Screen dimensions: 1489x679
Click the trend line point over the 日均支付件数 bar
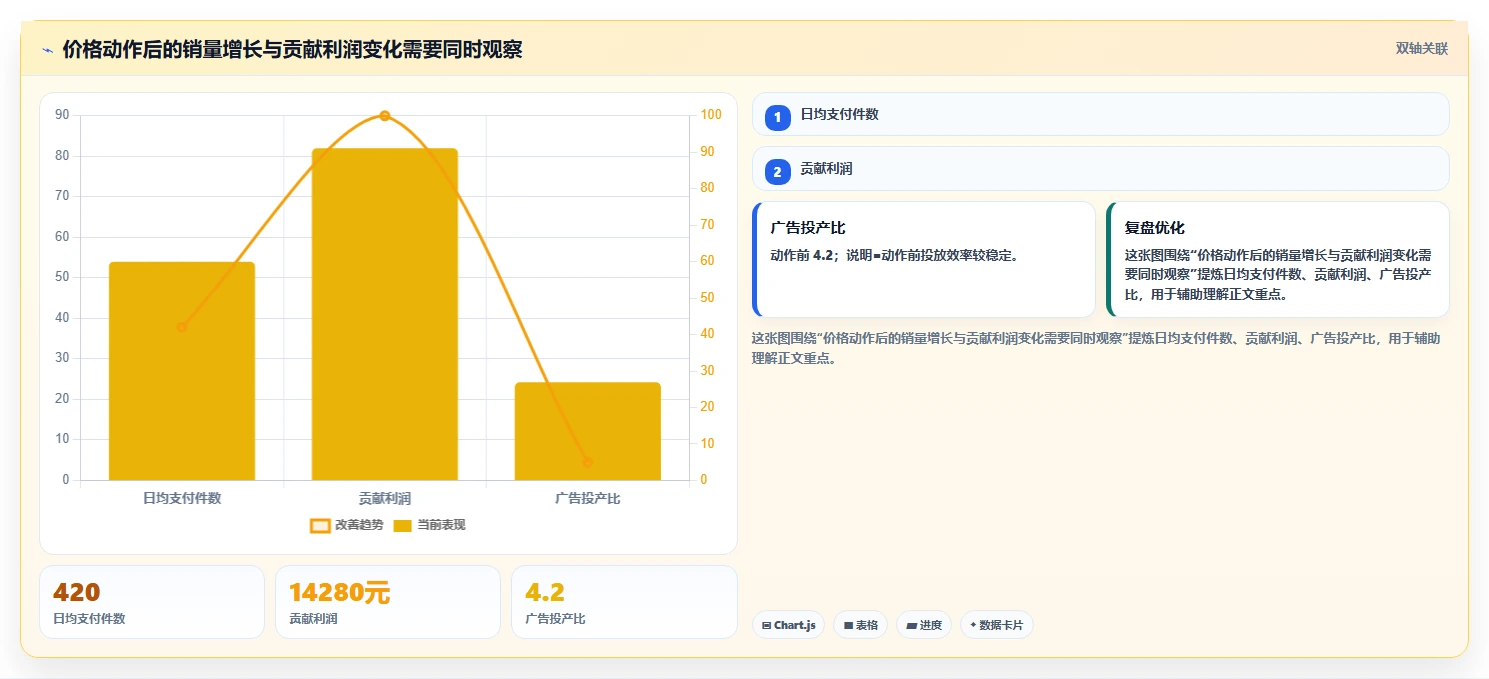182,327
